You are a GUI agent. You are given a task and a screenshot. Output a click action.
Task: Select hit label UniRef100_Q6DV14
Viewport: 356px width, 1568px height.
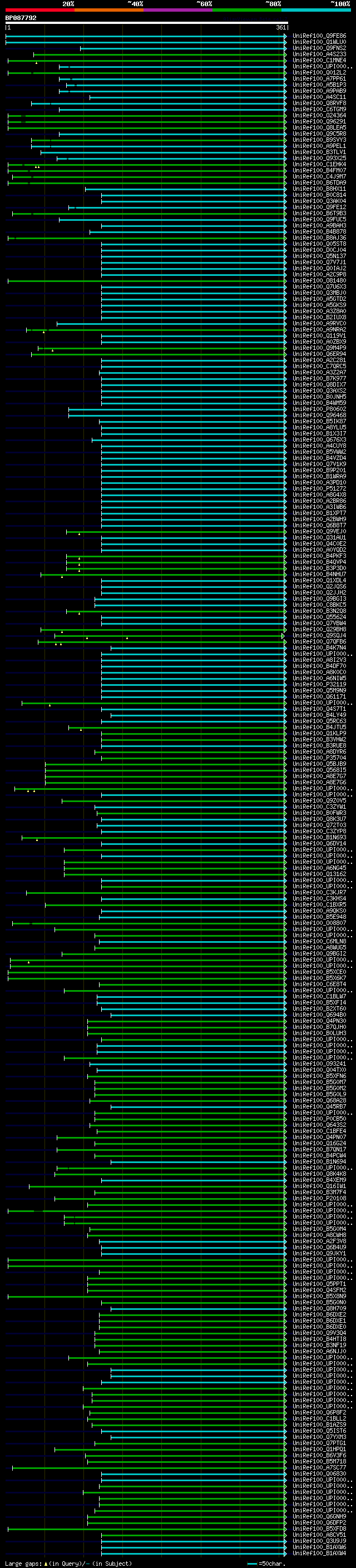pyautogui.click(x=319, y=844)
